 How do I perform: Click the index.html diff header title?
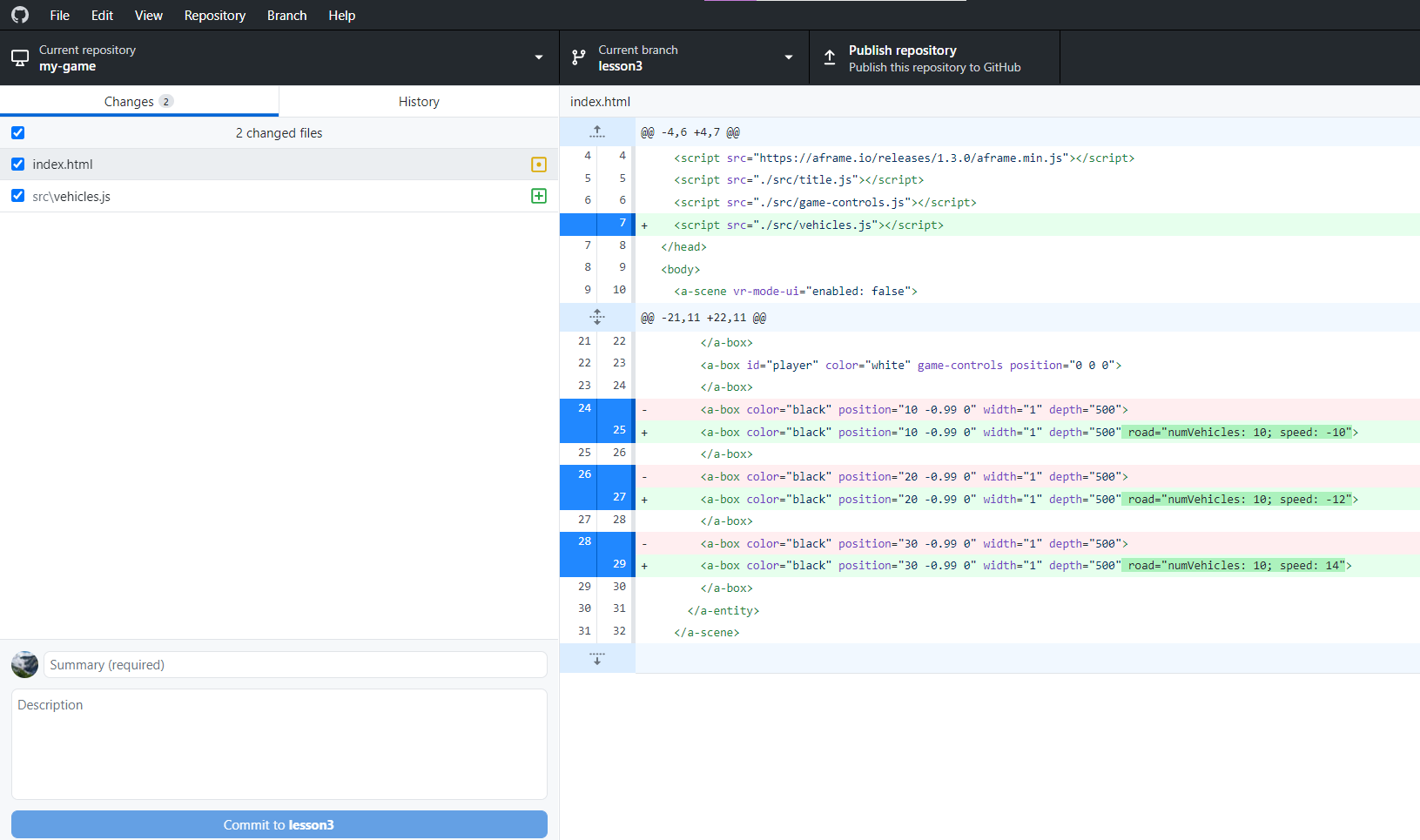[600, 101]
